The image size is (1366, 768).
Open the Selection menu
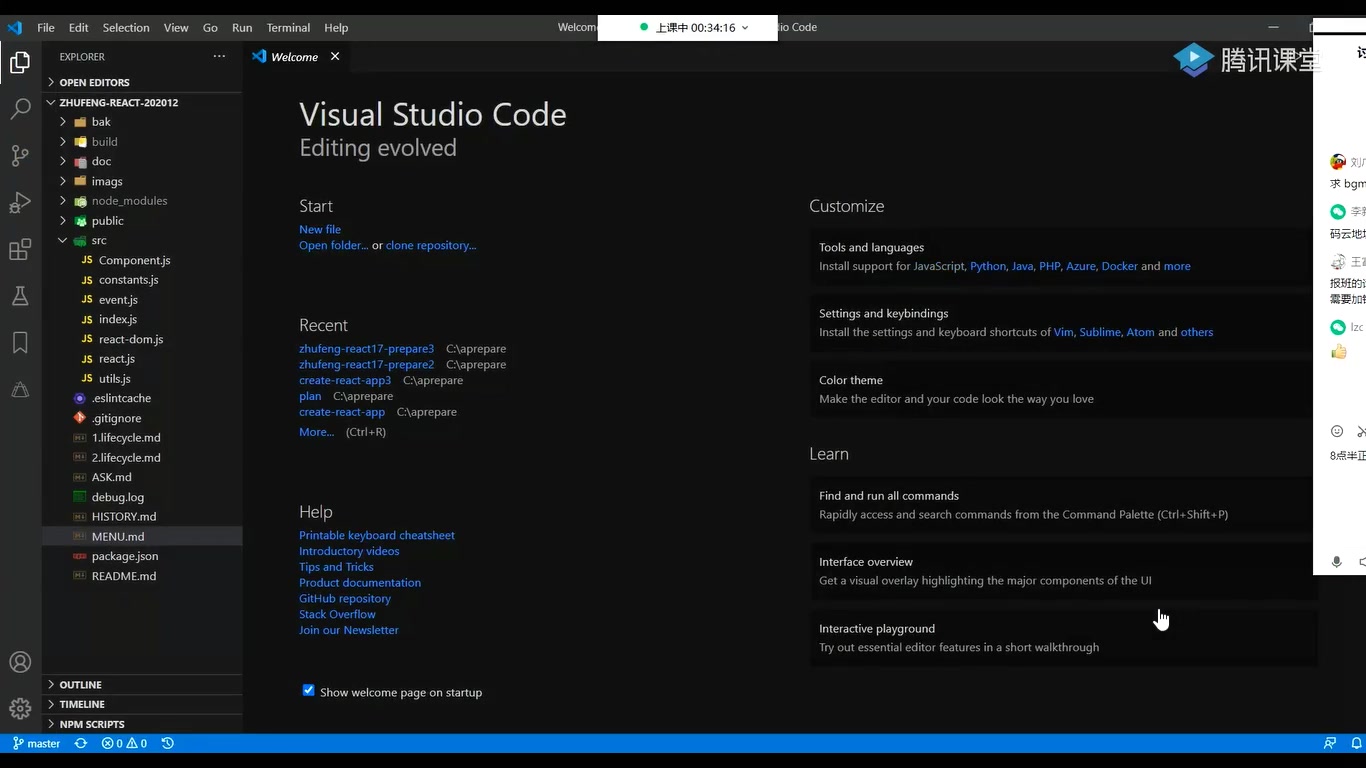pos(126,28)
